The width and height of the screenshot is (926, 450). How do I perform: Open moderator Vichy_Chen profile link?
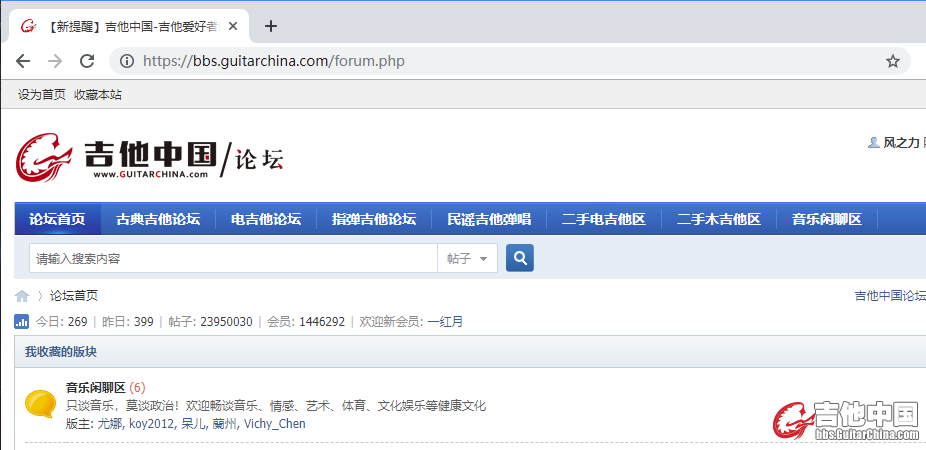(x=275, y=424)
